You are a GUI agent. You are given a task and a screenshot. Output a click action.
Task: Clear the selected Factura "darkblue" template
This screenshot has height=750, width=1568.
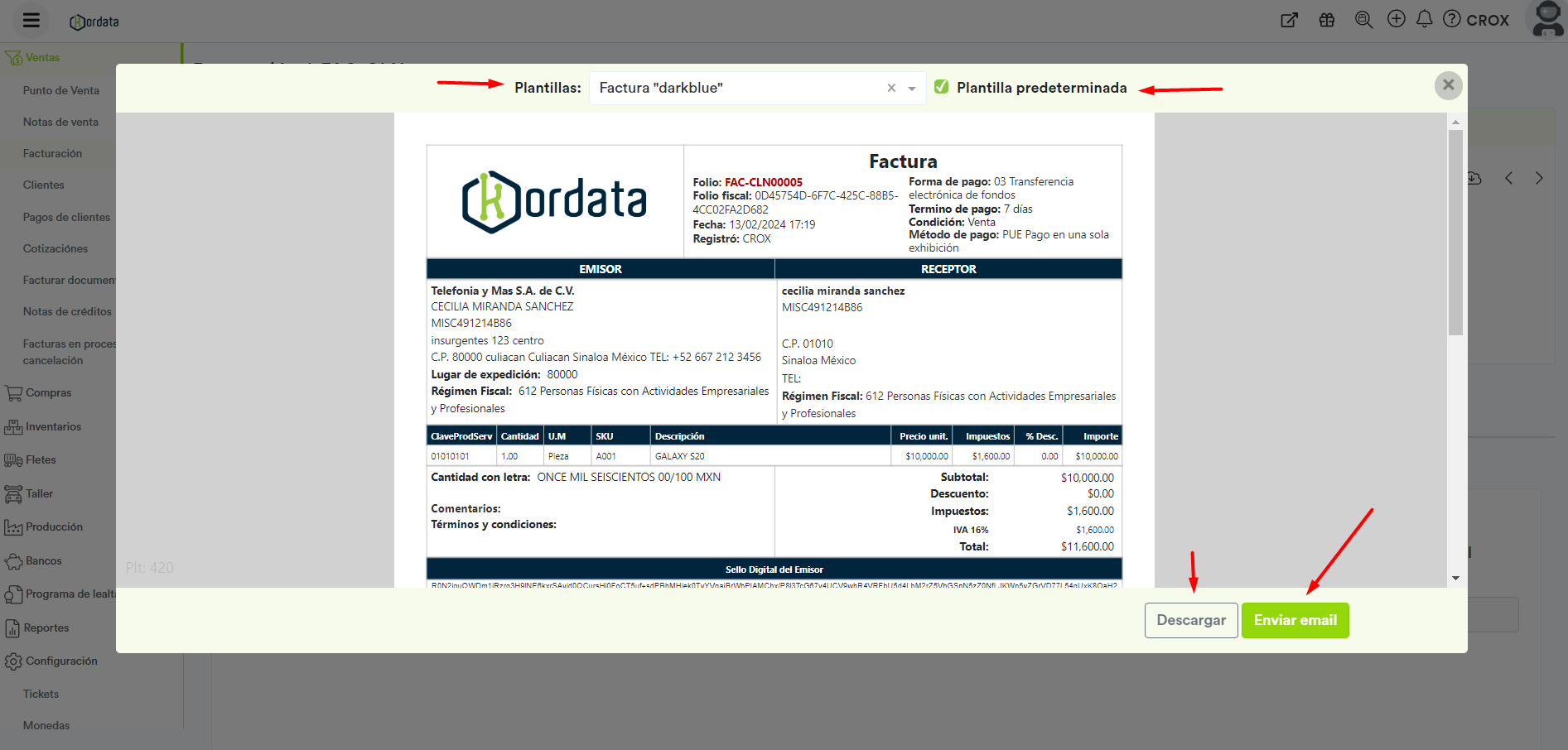click(x=891, y=88)
